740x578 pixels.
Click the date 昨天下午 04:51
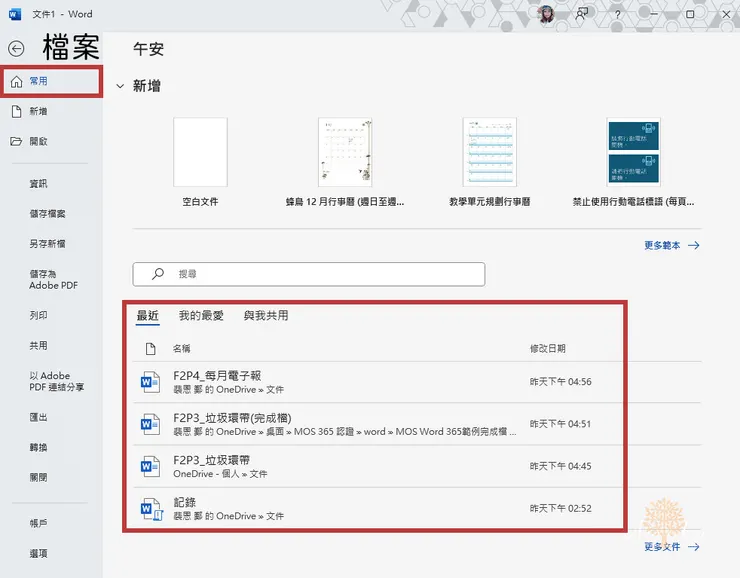tap(560, 424)
